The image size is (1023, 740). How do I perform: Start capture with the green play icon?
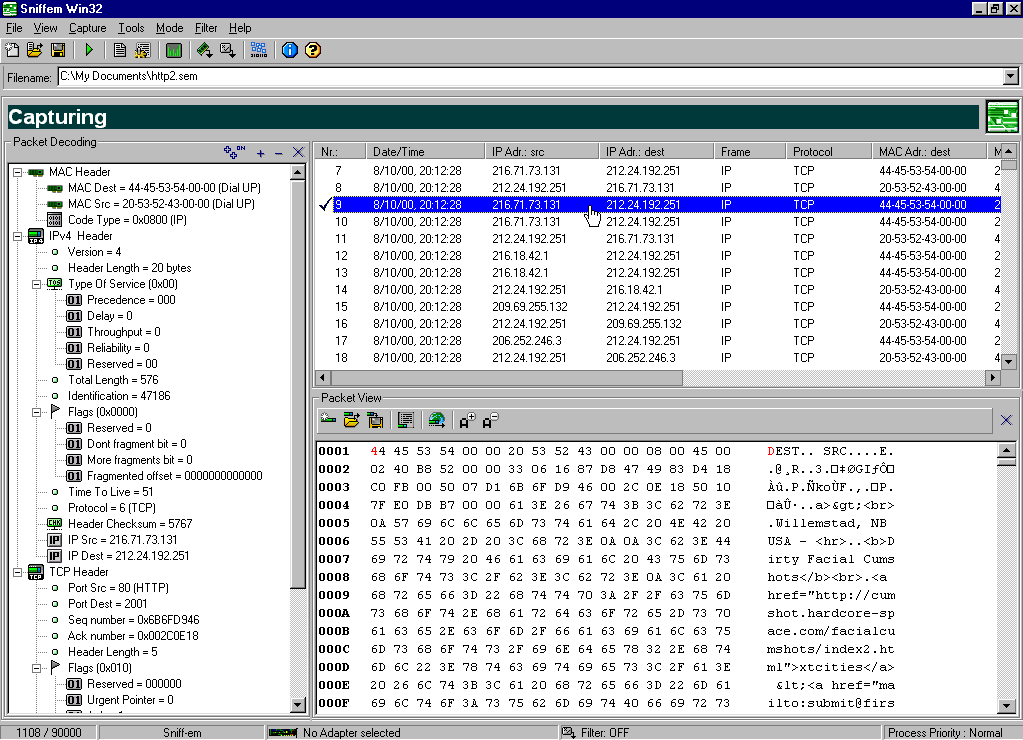(x=89, y=50)
